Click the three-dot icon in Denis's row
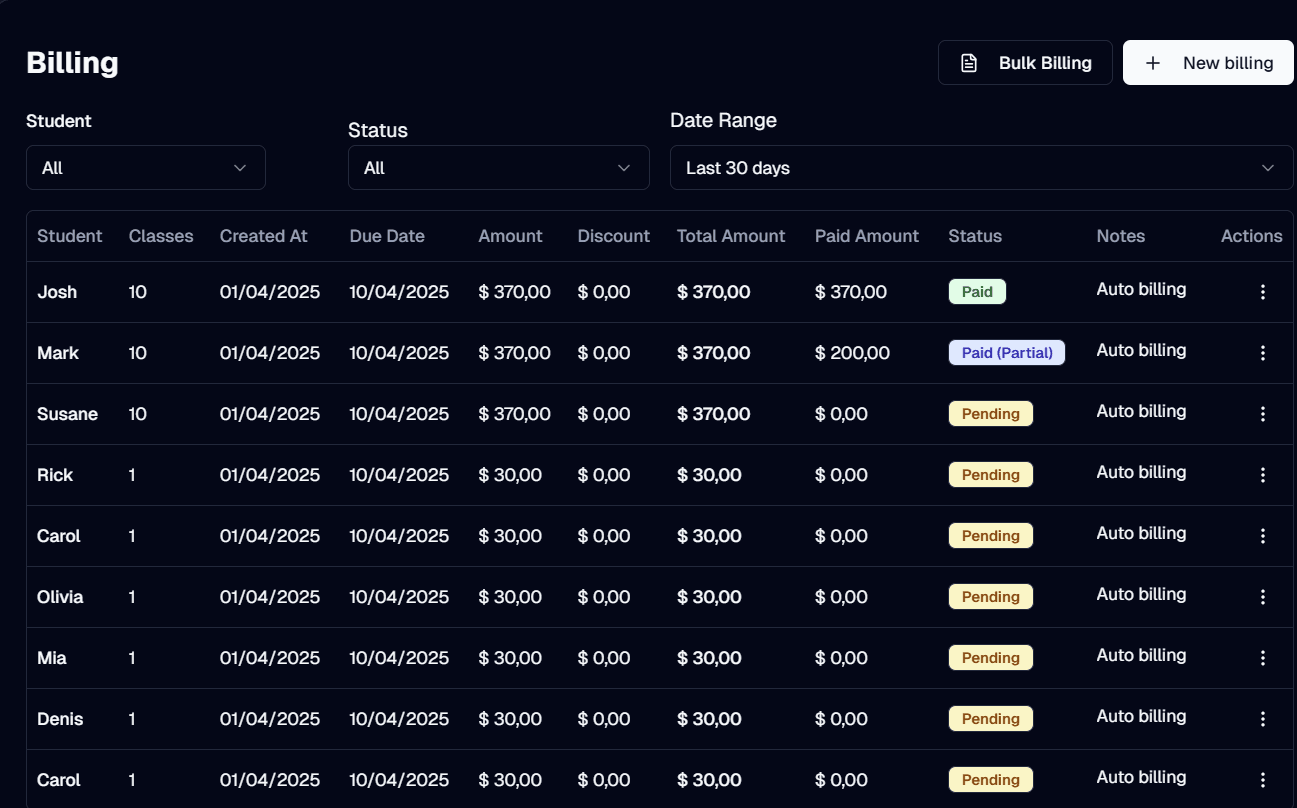1297x808 pixels. click(1262, 719)
